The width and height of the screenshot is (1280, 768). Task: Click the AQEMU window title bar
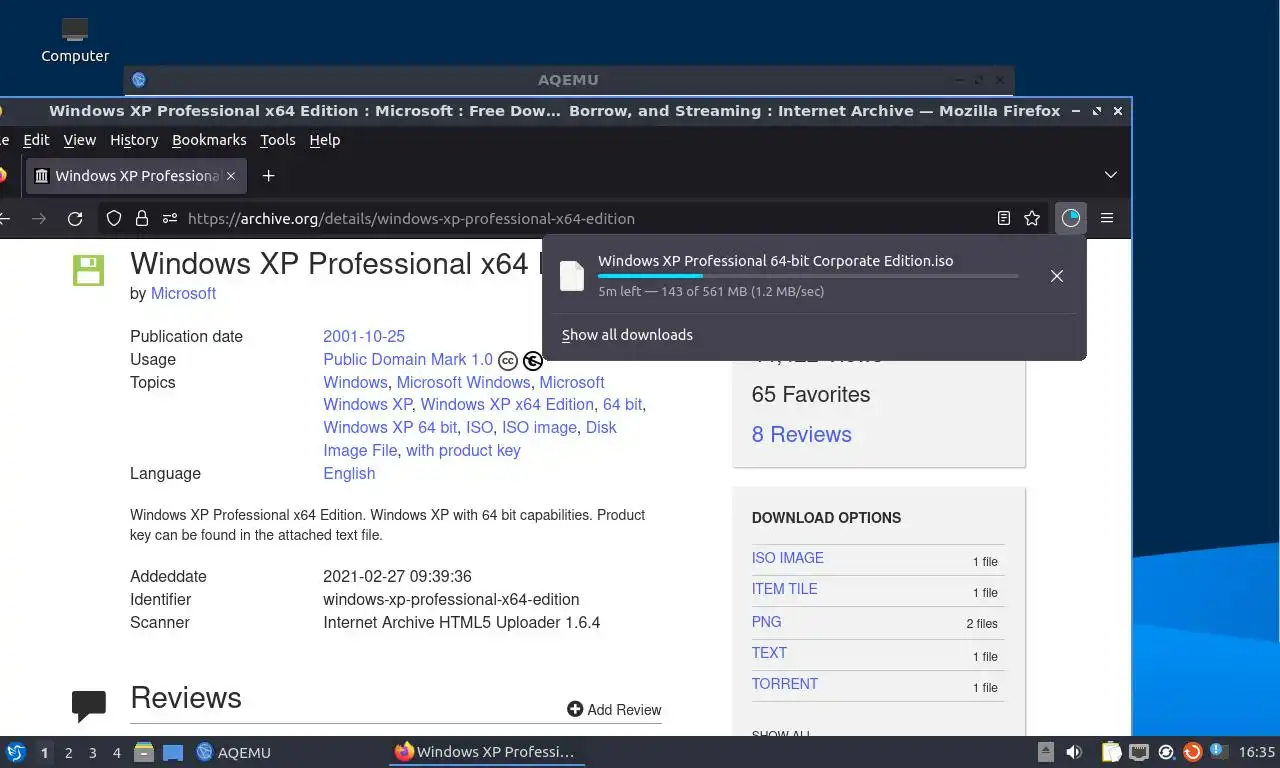pyautogui.click(x=568, y=80)
